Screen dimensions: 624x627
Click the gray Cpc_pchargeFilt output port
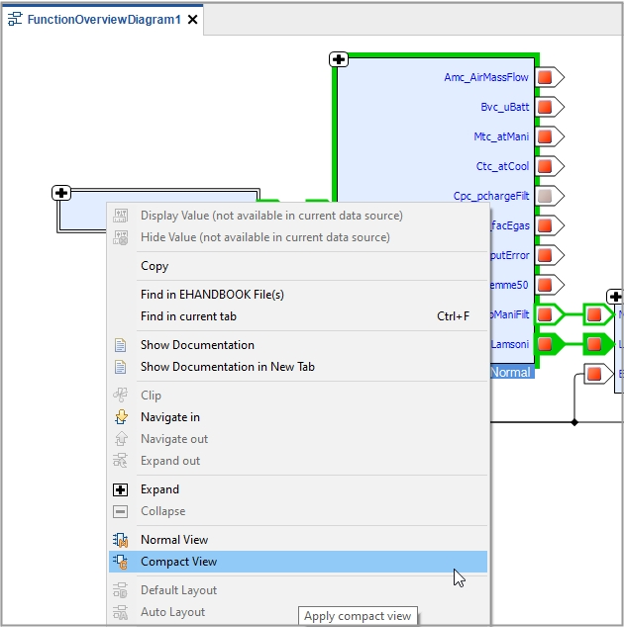550,196
